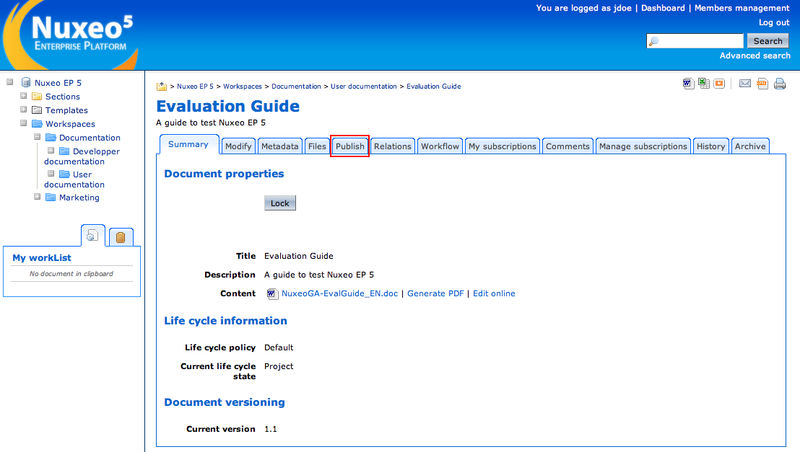This screenshot has width=800, height=452.
Task: Expand the Marketing tree node
Action: (x=37, y=196)
